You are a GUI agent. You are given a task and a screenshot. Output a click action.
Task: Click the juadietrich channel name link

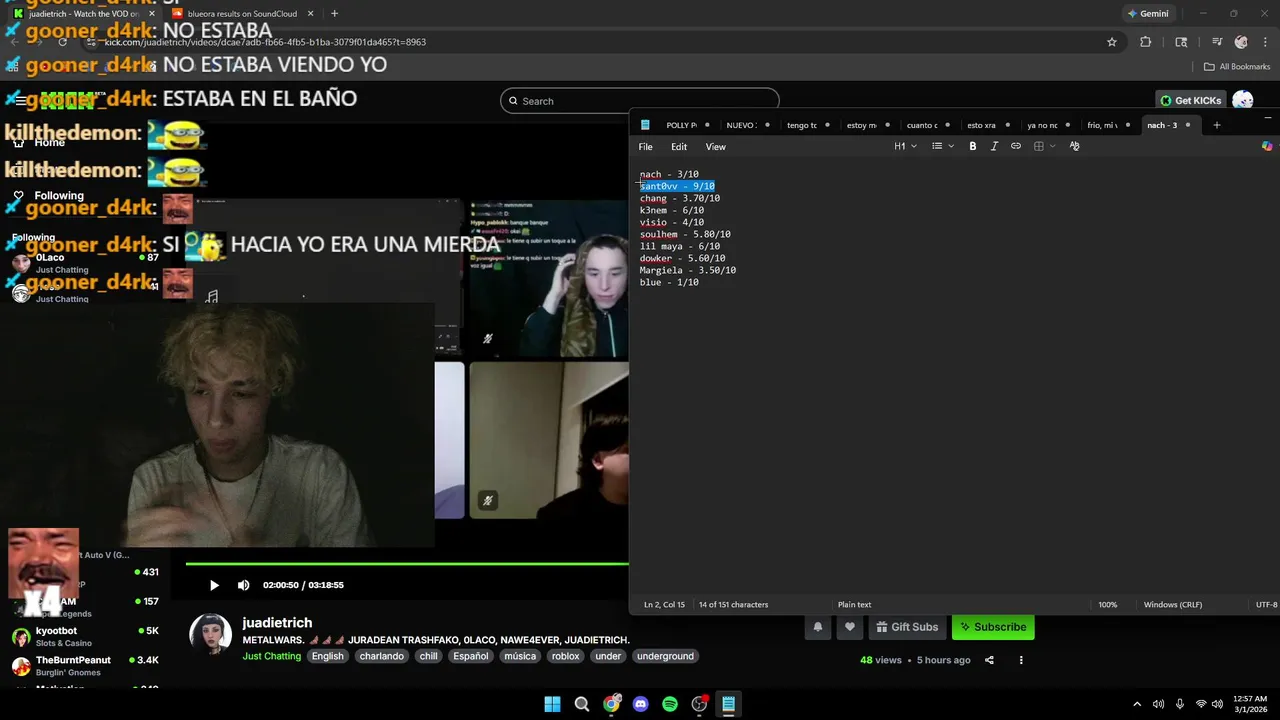click(277, 622)
